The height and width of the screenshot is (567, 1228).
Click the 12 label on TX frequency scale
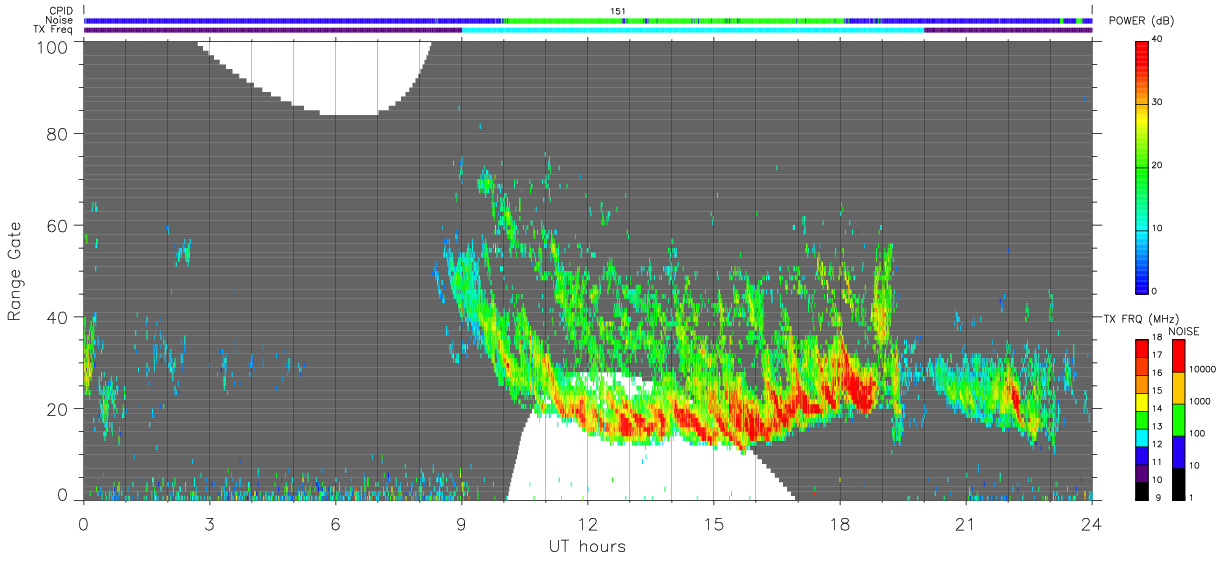click(1156, 444)
